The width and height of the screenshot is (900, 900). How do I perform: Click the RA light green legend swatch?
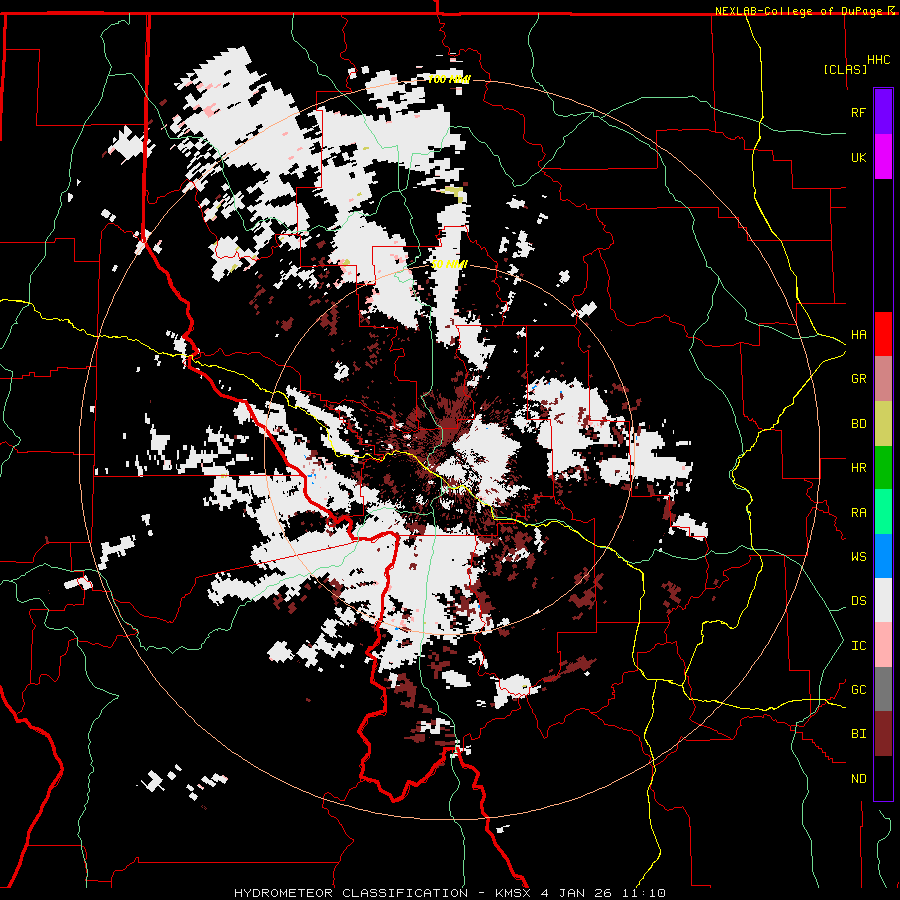point(883,512)
